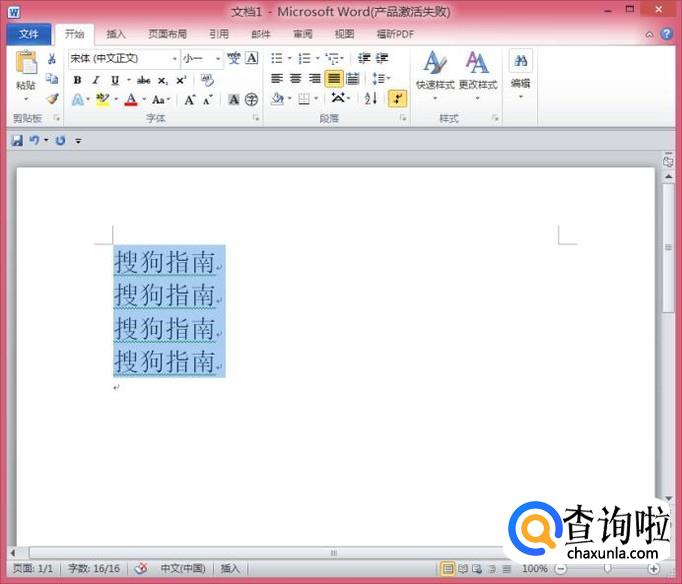
Task: Switch to the Insert tab
Action: 116,34
